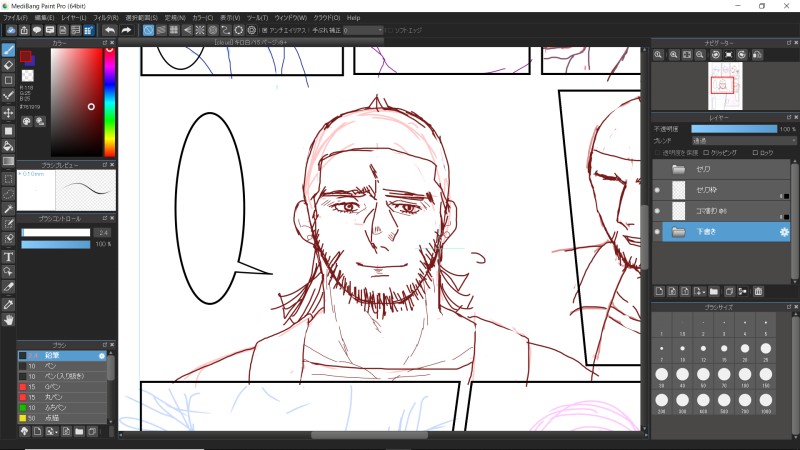Open the ファイル(F) menu
This screenshot has width=800, height=450.
point(15,18)
